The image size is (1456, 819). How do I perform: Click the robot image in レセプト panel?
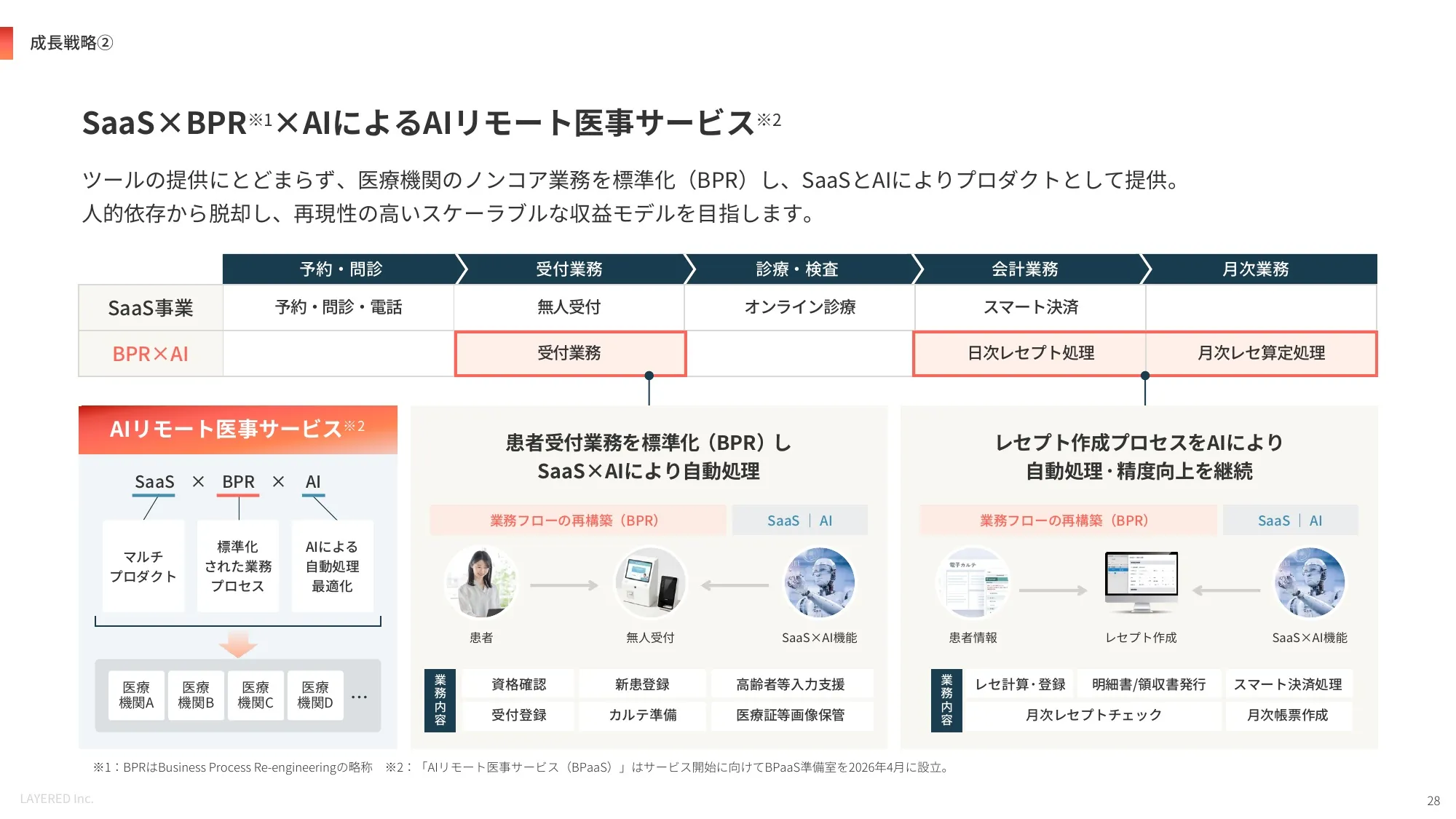(x=1309, y=583)
